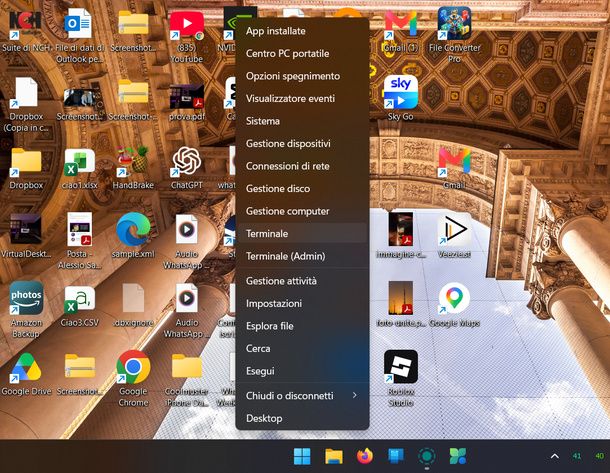Screen dimensions: 610x473
Task: Open the File Converter Pro icon
Action: [x=454, y=24]
